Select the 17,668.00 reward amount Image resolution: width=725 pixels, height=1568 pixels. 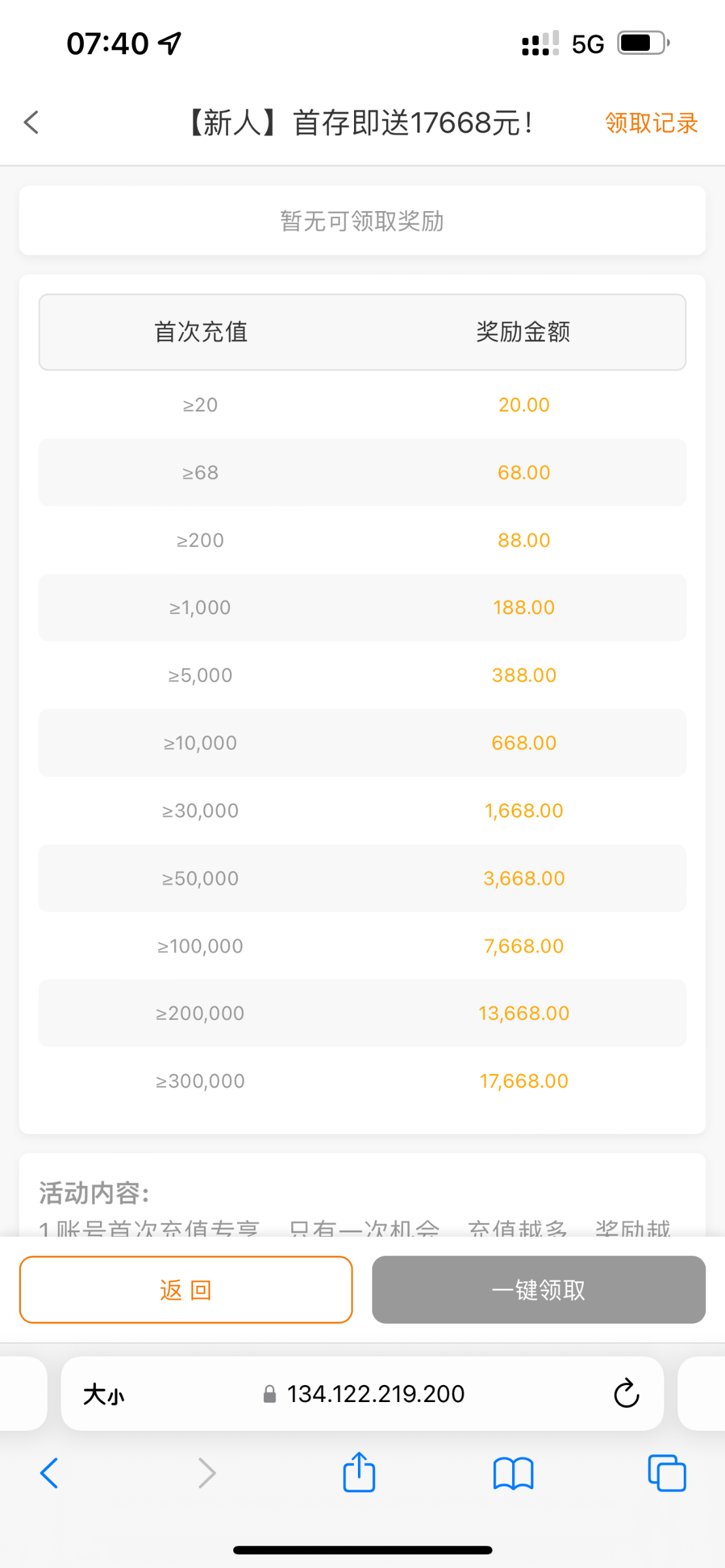524,1081
